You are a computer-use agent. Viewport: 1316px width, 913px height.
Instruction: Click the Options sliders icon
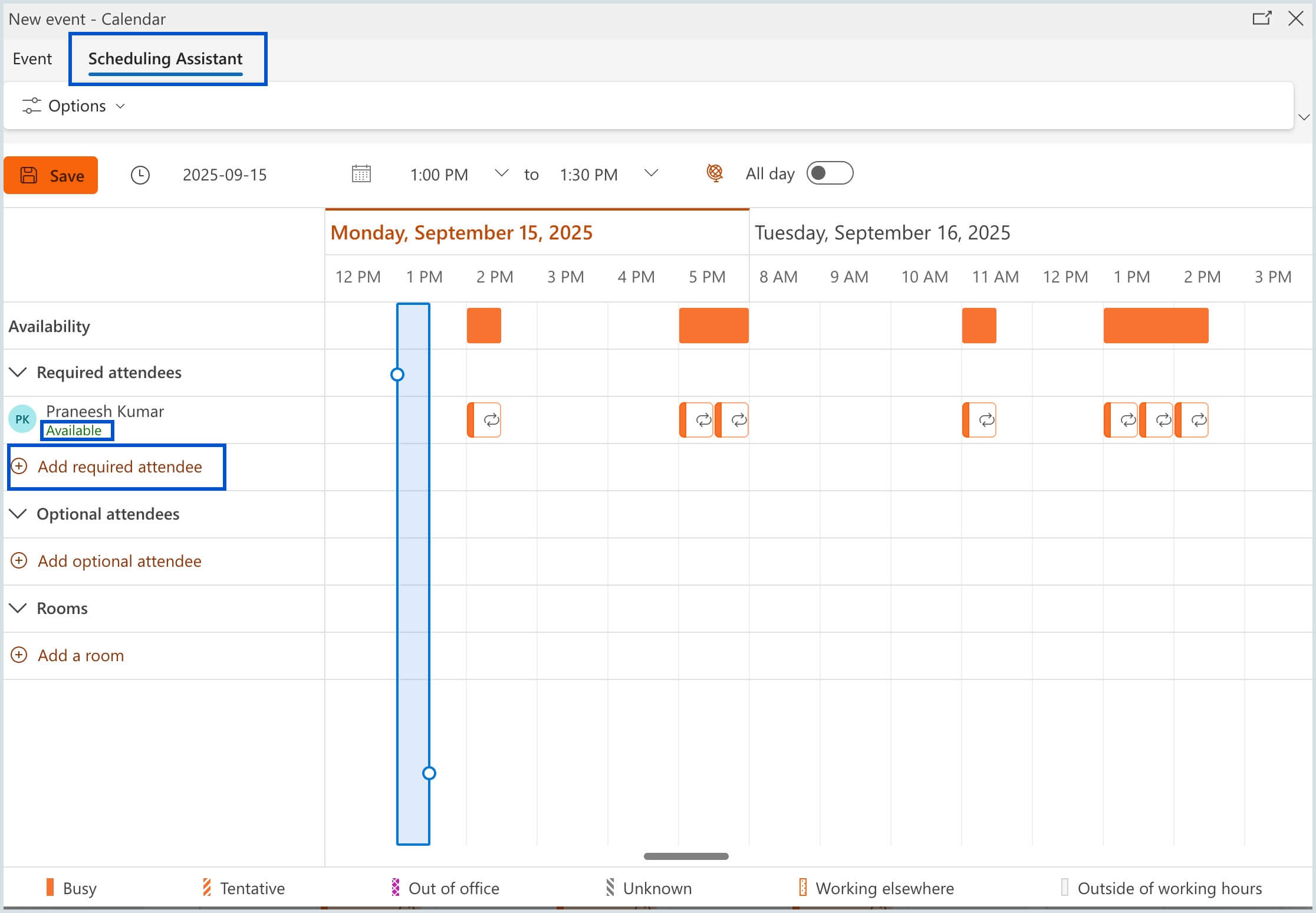point(31,106)
